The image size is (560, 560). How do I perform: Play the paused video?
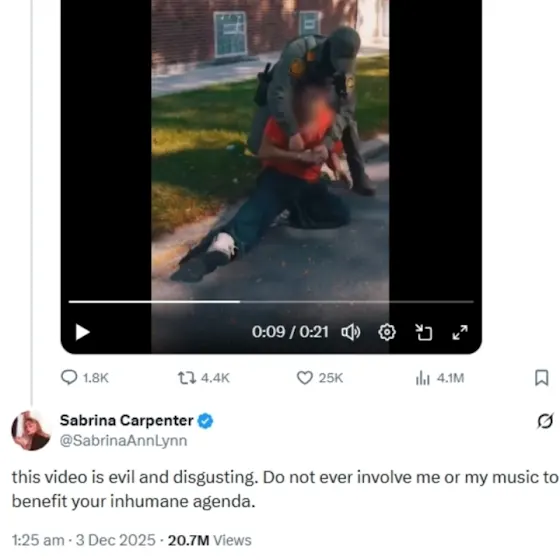click(x=82, y=332)
